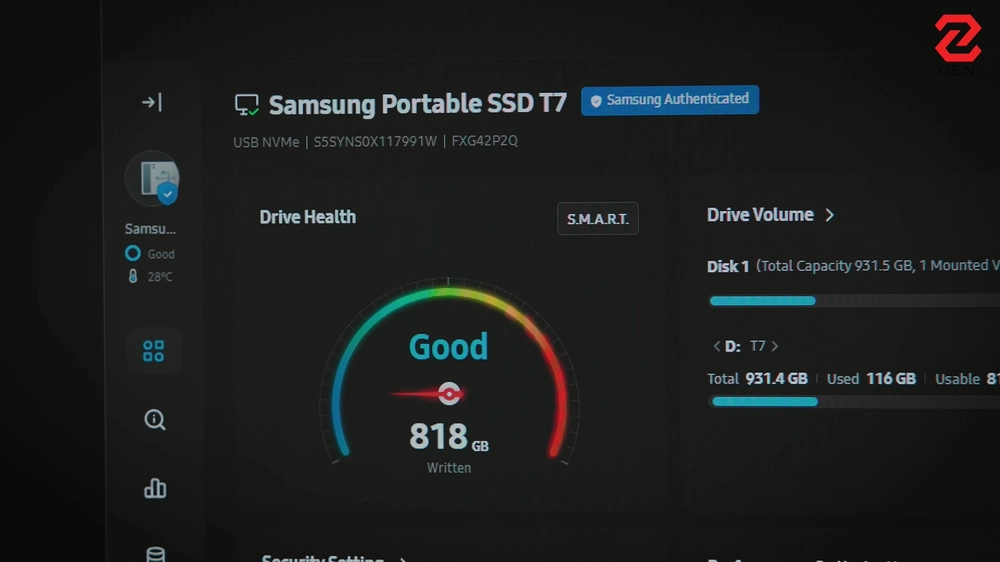Image resolution: width=1000 pixels, height=562 pixels.
Task: Go to next volume after T7 label
Action: 775,346
